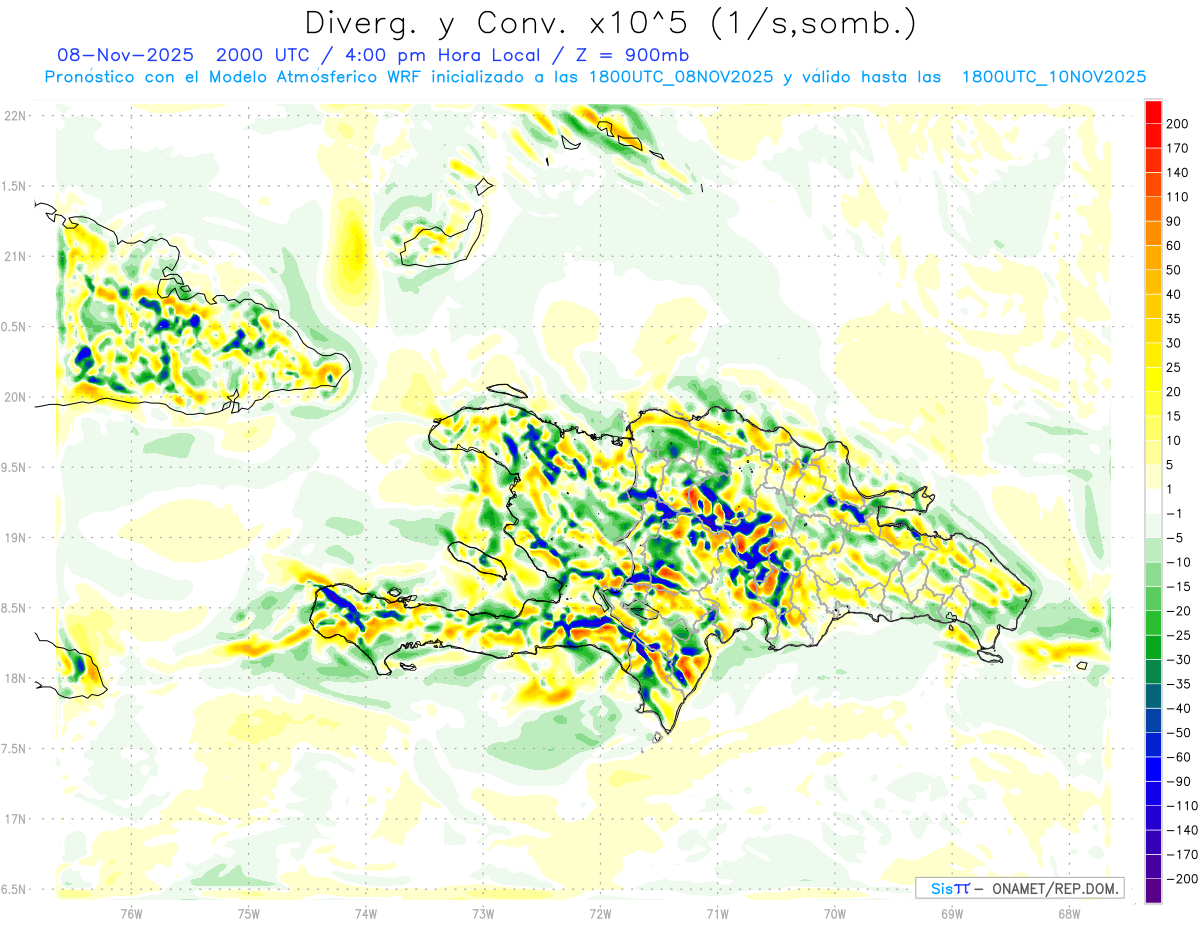Click the longitude label '76W'
The image size is (1200, 927).
[x=131, y=912]
